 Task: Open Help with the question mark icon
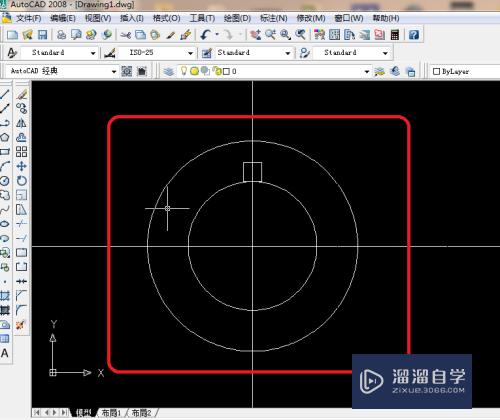click(x=414, y=35)
